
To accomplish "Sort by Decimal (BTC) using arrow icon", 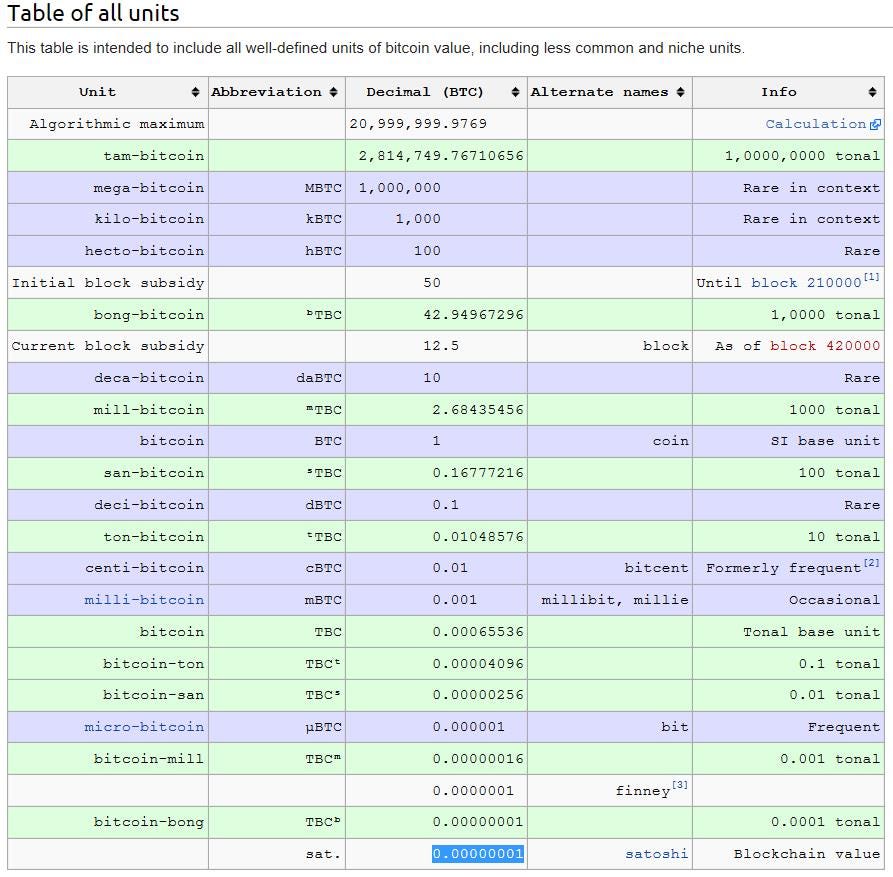I will click(516, 92).
